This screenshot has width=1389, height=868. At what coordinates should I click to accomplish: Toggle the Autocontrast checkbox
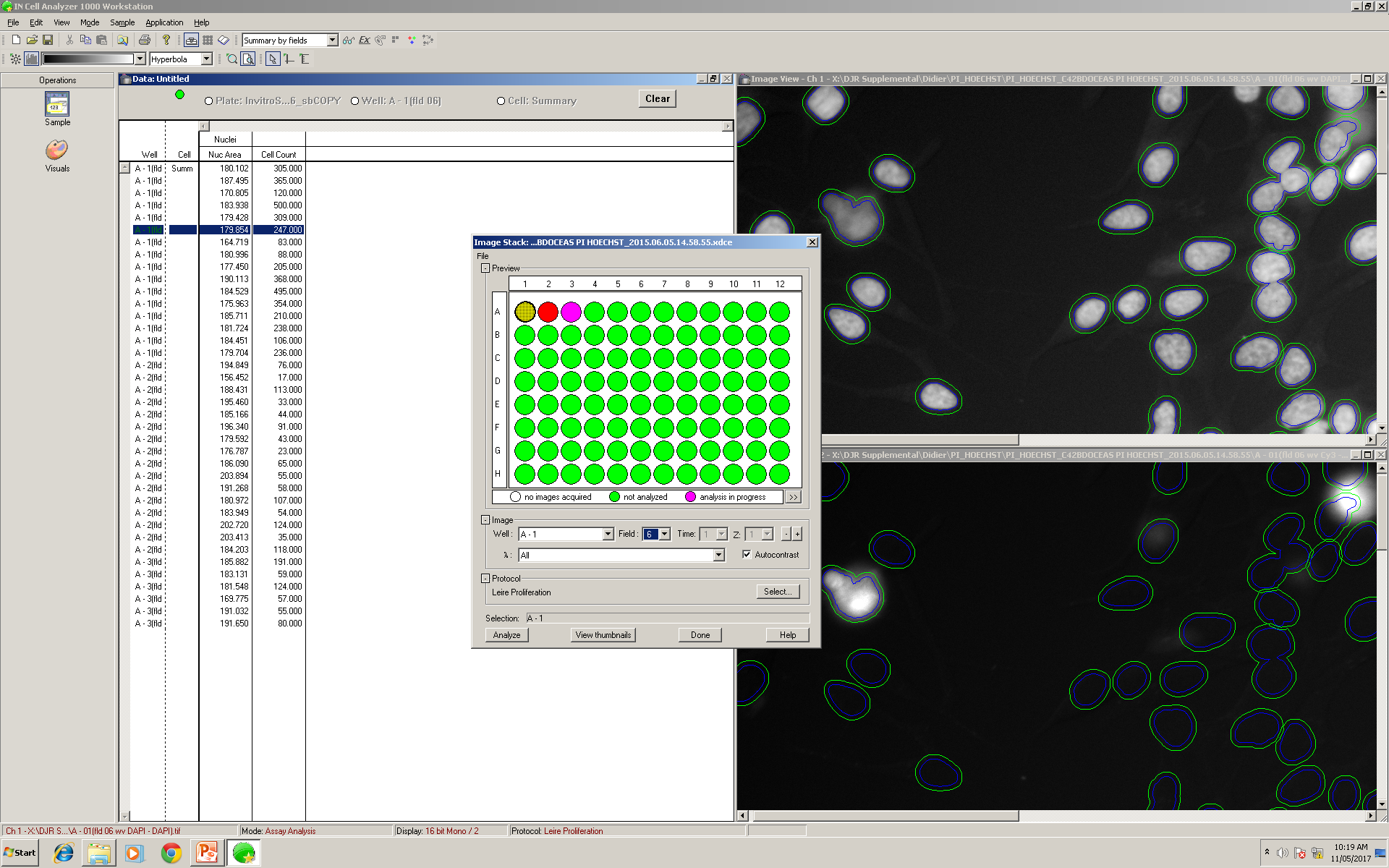tap(747, 555)
